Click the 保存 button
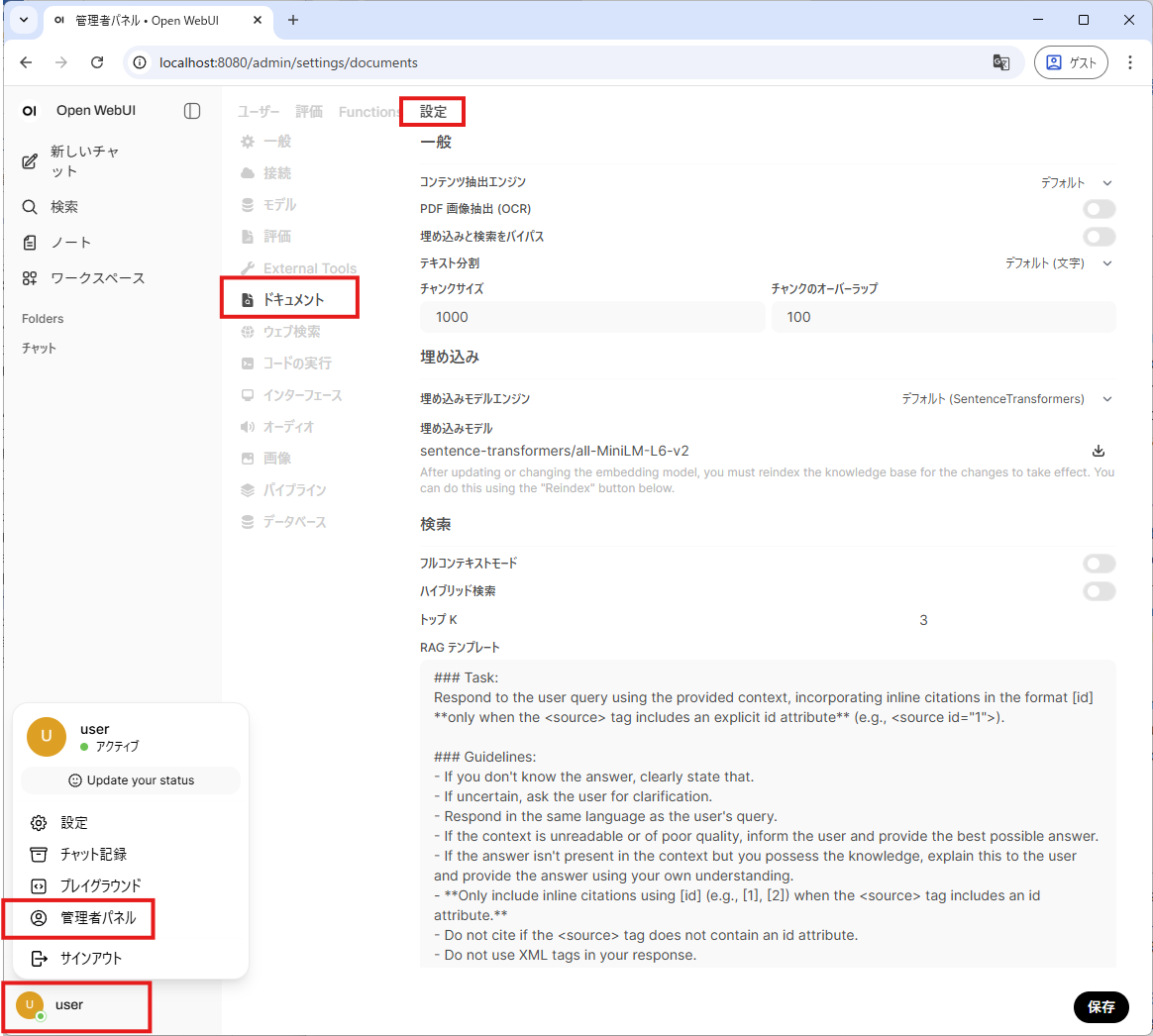 coord(1101,1006)
